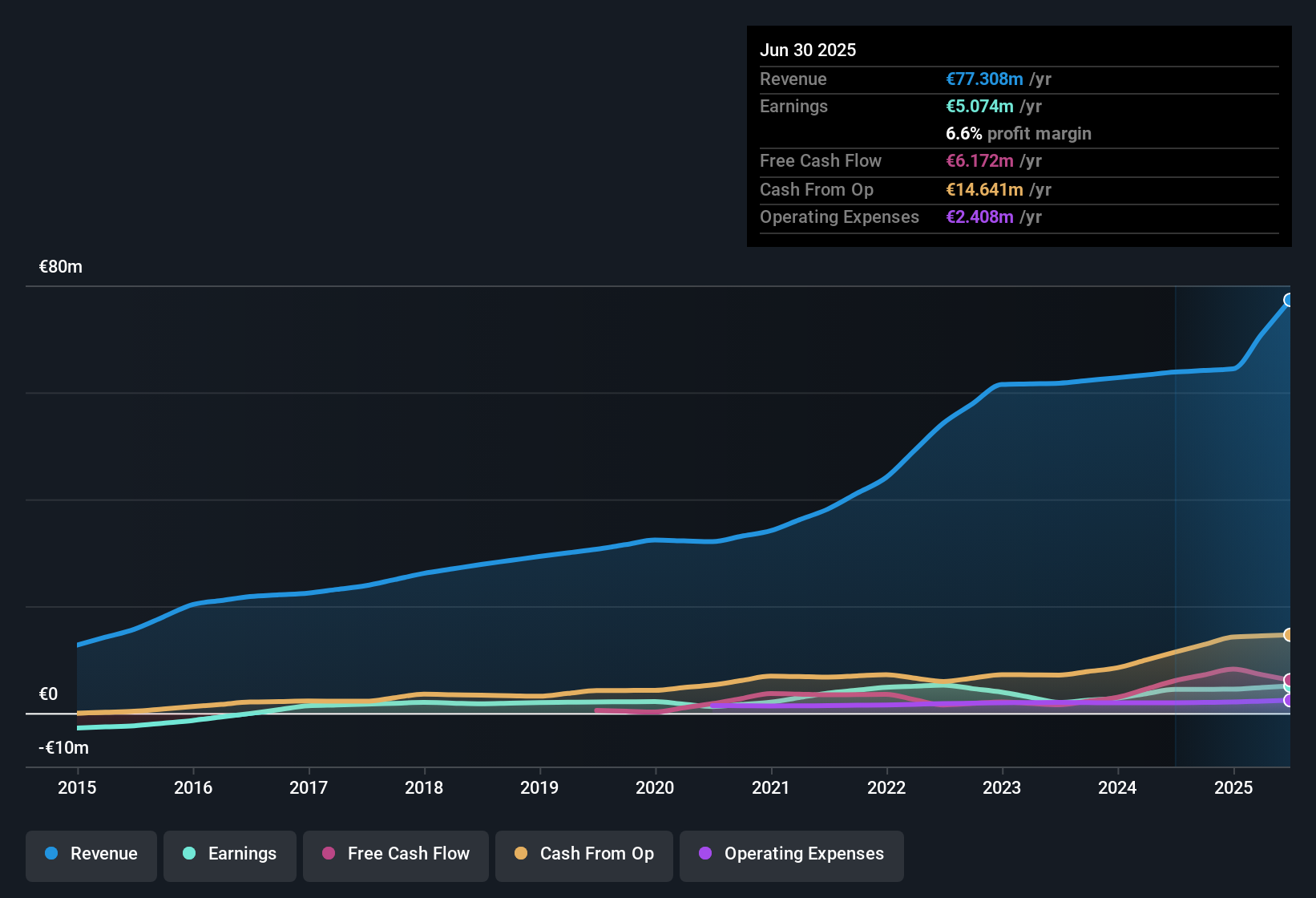Screen dimensions: 1316x898
Task: Click the Operating Expenses tooltip label
Action: coord(839,216)
